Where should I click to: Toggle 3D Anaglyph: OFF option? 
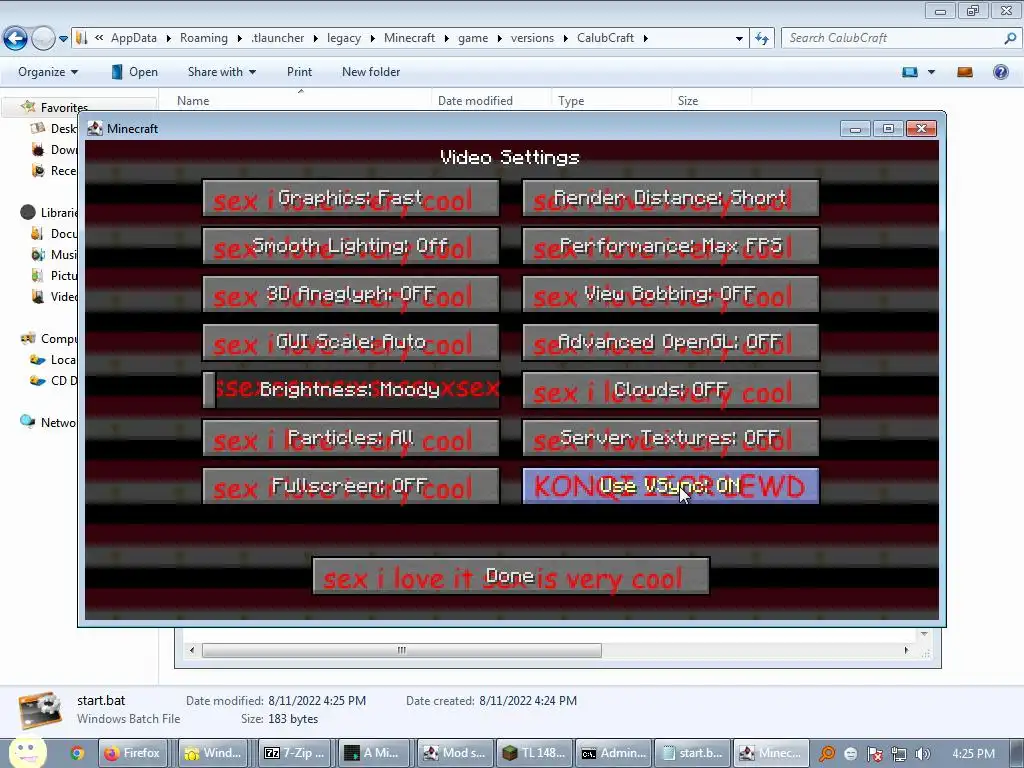click(351, 295)
